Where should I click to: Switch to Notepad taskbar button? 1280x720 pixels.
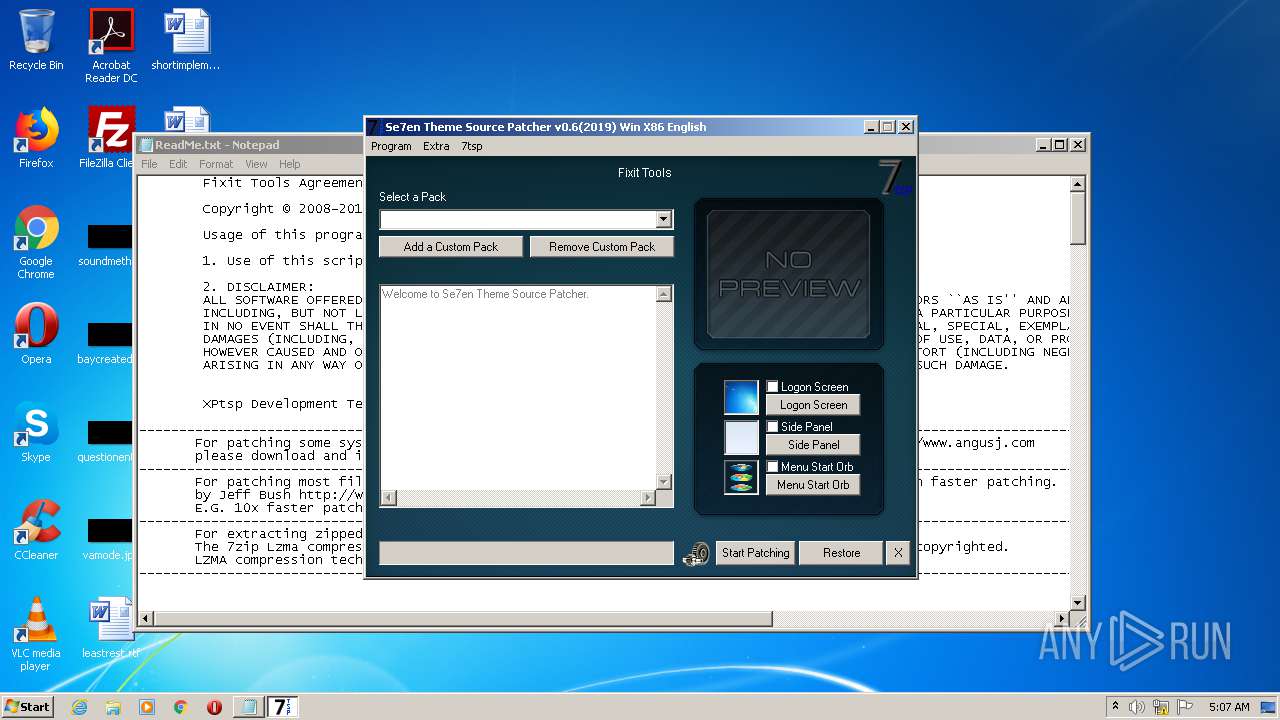(x=247, y=707)
